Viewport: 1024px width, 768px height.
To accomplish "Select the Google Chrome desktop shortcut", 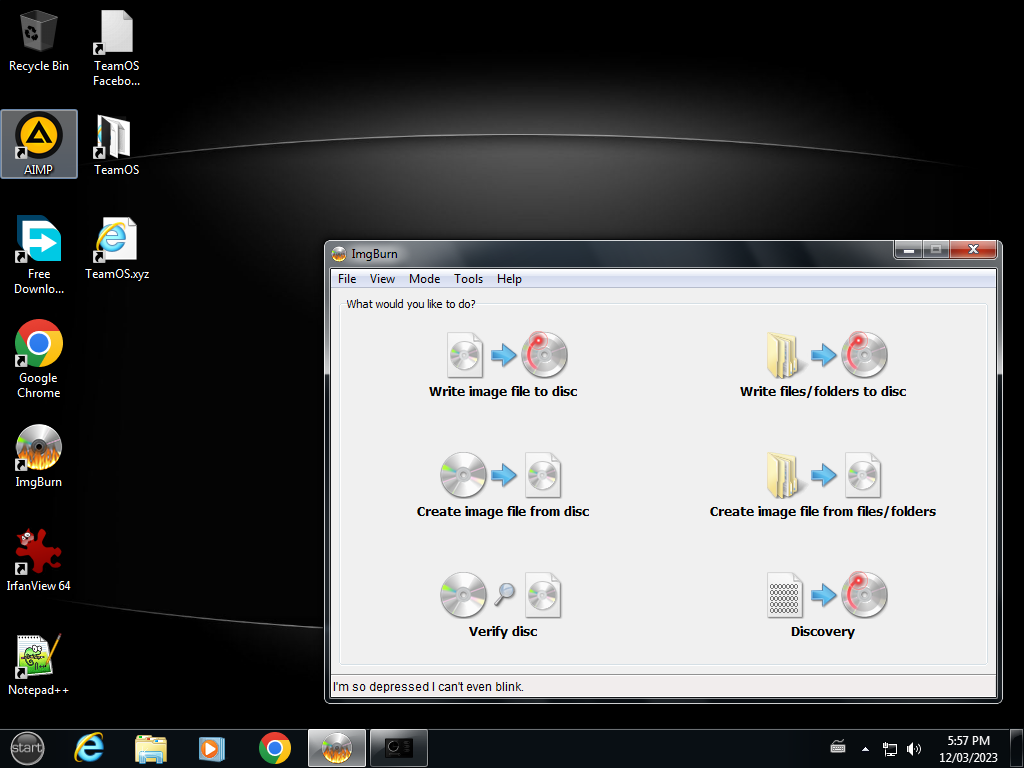I will point(39,359).
